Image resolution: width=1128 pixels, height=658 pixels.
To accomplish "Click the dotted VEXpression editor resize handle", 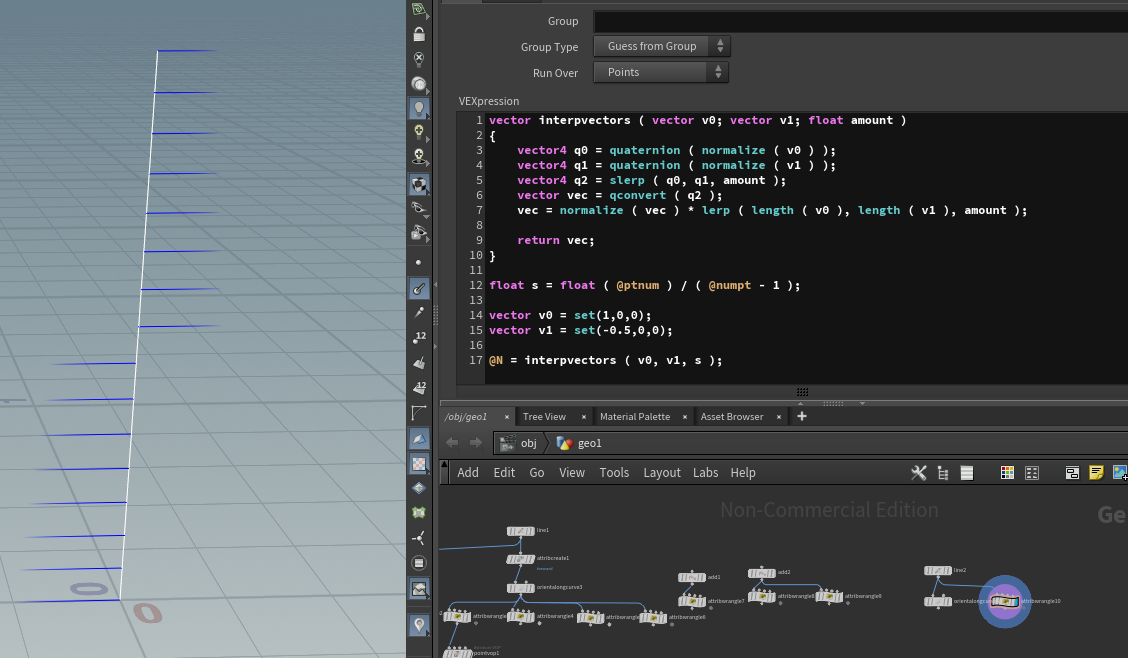I will point(802,392).
